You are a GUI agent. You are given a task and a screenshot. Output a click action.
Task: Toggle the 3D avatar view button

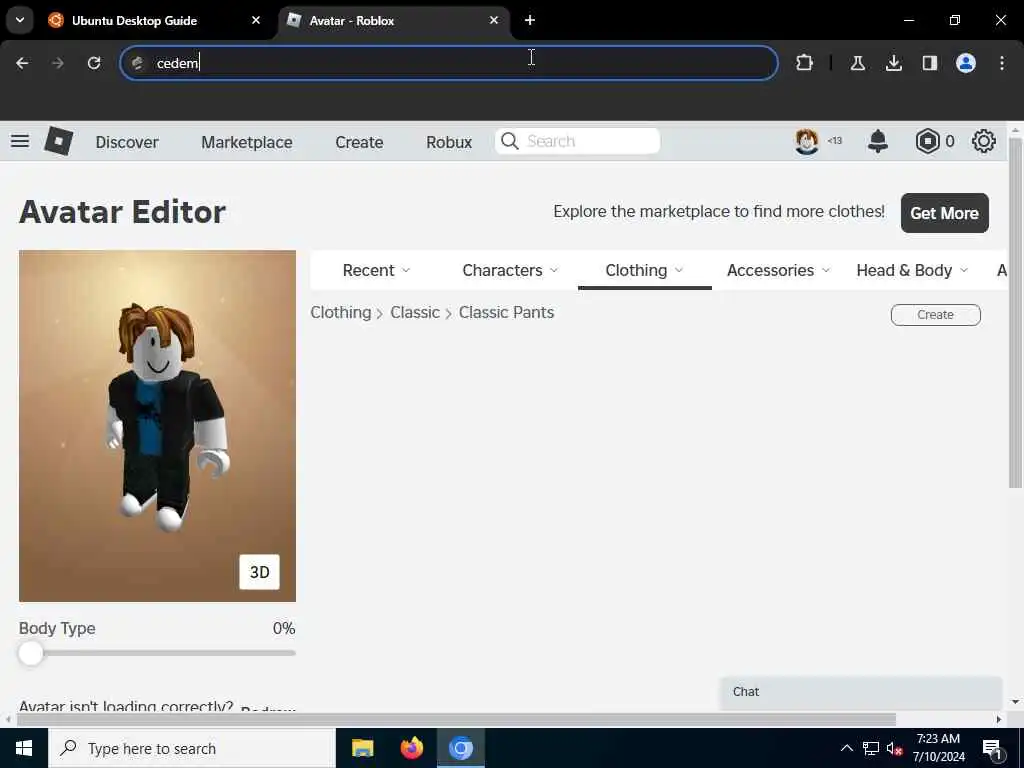point(259,572)
